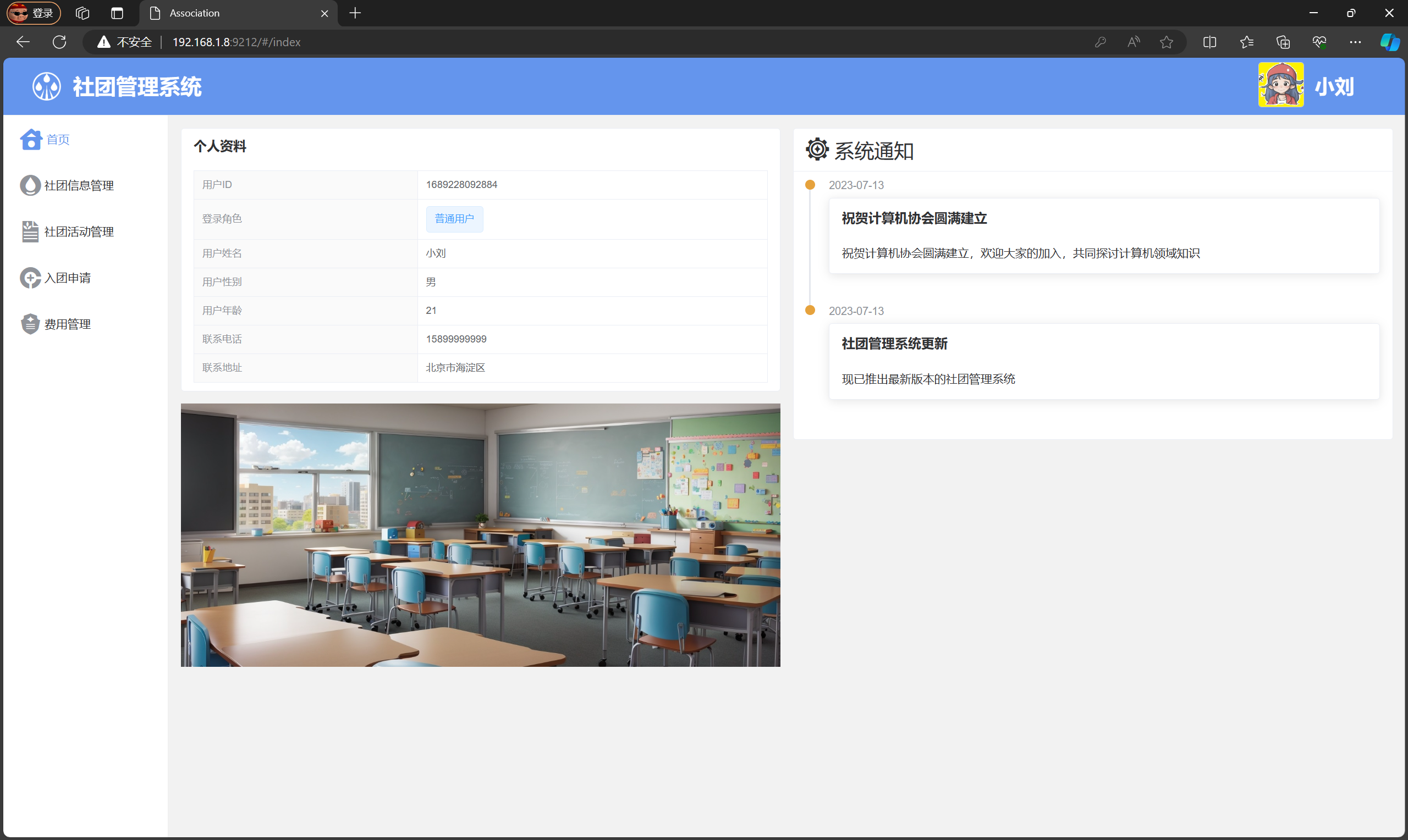Image resolution: width=1408 pixels, height=840 pixels.
Task: Click the gear icon beside 系统通知
Action: click(x=816, y=150)
